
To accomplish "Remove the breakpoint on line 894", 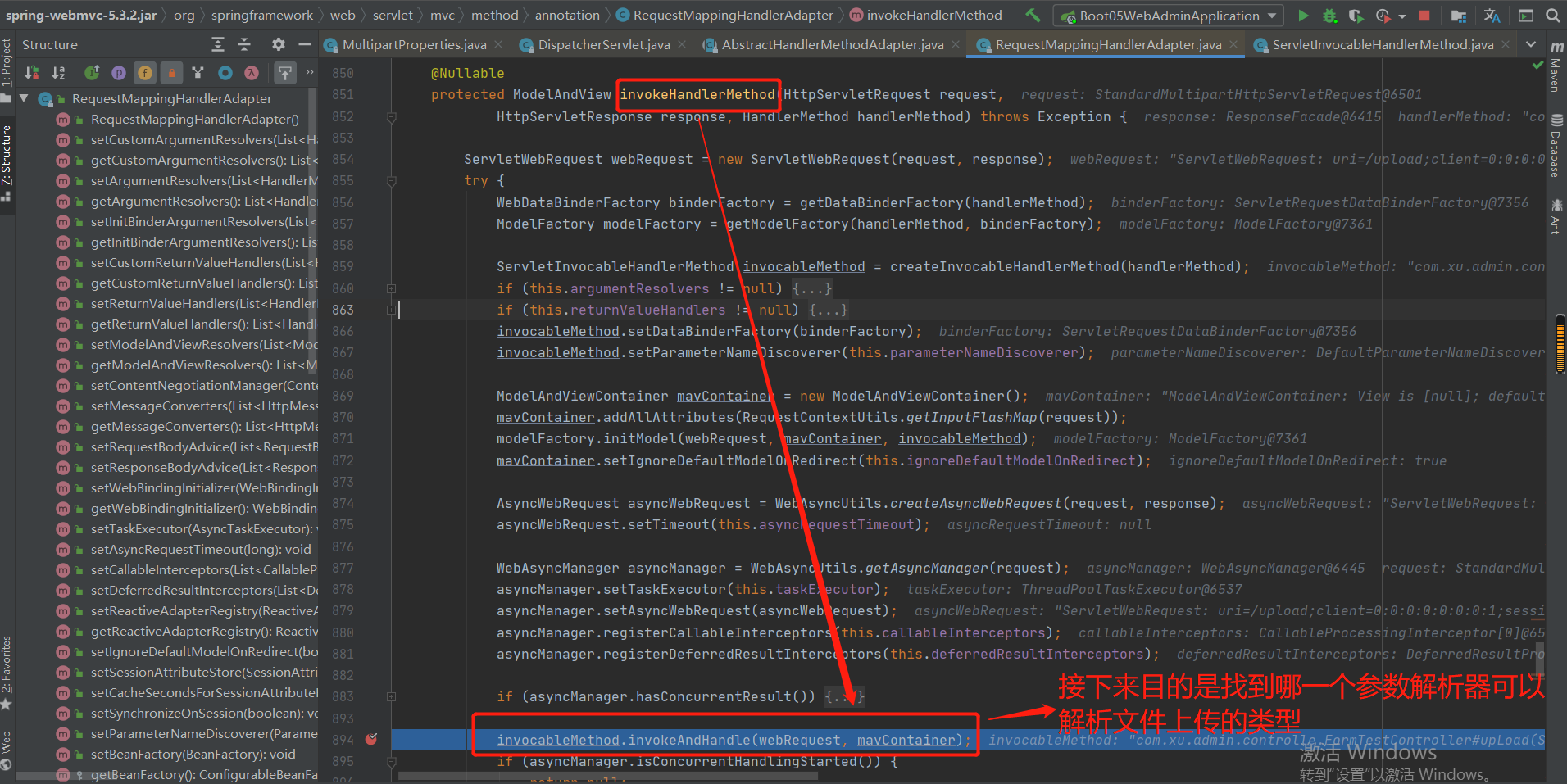I will 371,739.
